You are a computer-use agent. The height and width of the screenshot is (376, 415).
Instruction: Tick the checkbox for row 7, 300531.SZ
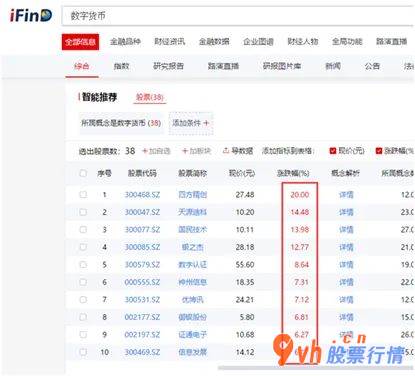[83, 300]
